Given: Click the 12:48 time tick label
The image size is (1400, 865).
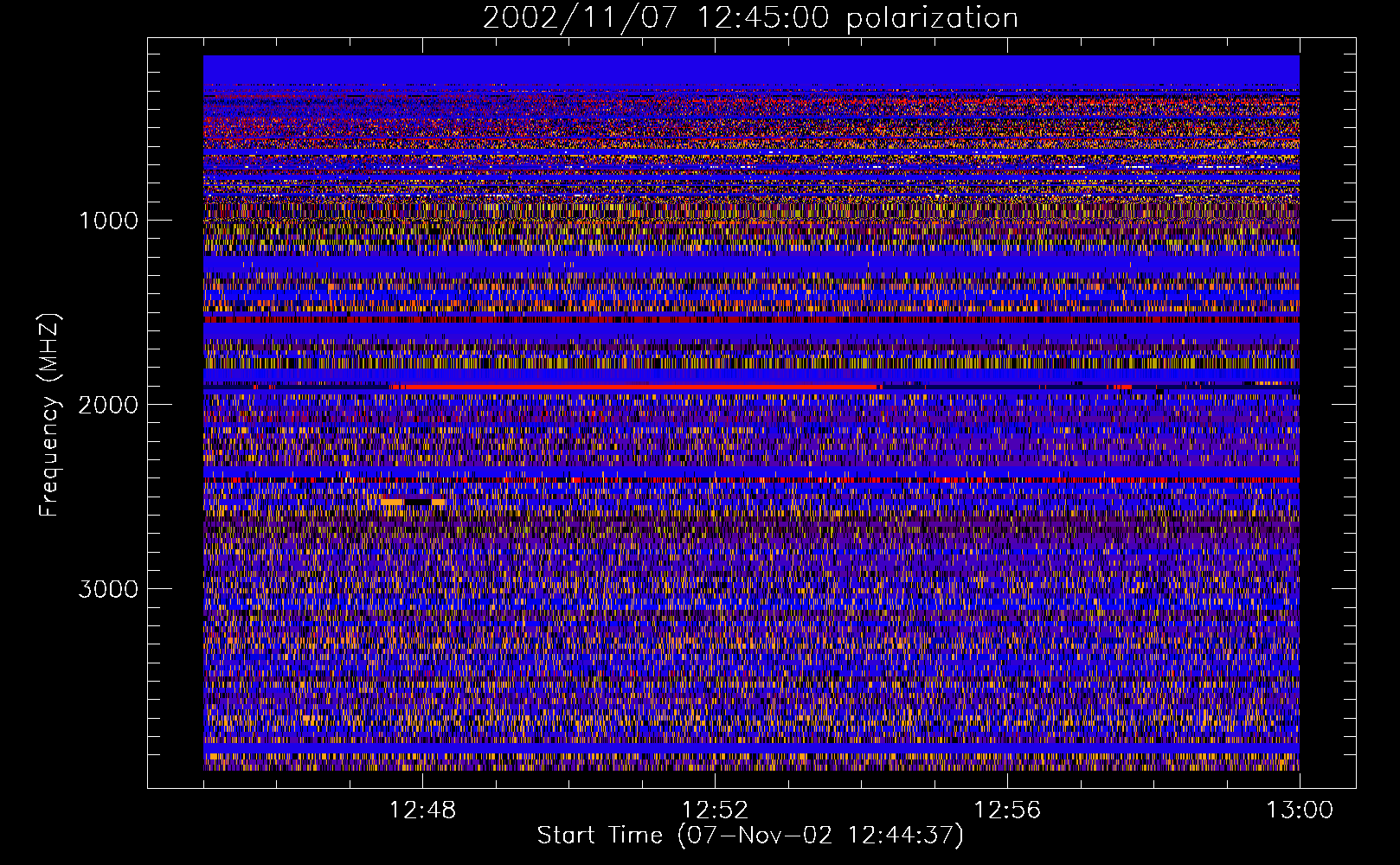Looking at the screenshot, I should [422, 811].
